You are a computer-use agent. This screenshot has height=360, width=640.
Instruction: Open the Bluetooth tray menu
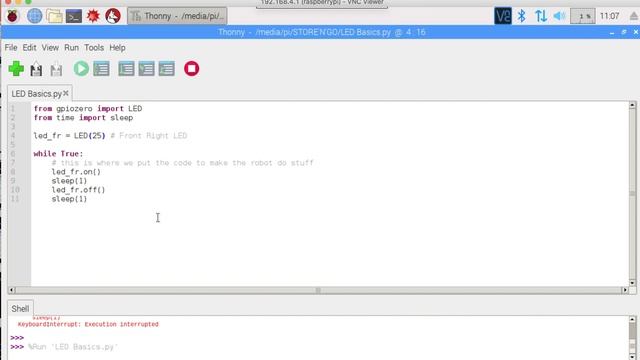pos(522,16)
